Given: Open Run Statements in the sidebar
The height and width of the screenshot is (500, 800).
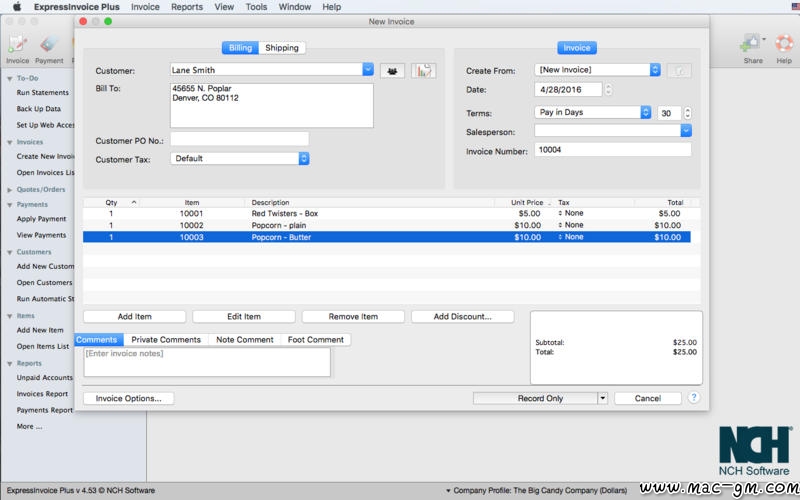Looking at the screenshot, I should 42,93.
